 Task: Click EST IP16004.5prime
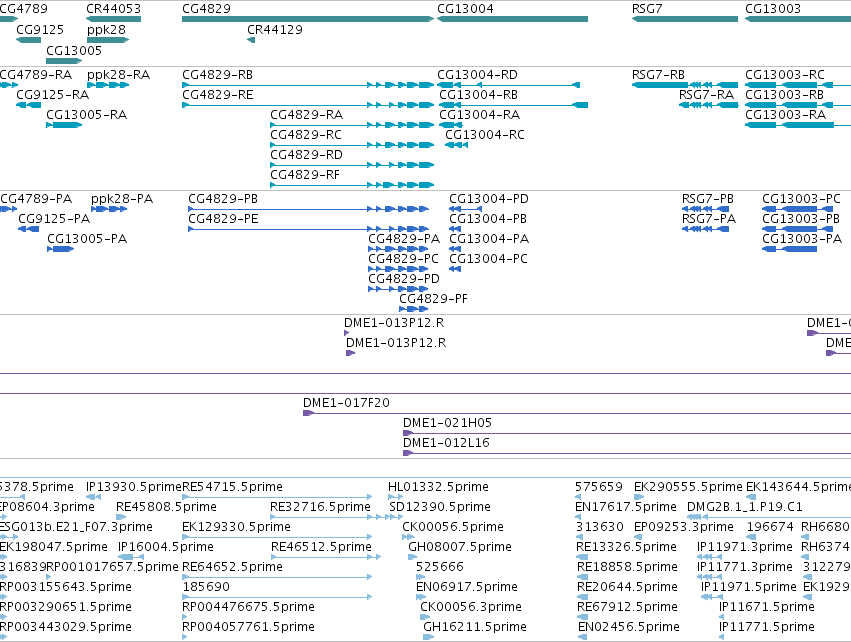(x=131, y=557)
